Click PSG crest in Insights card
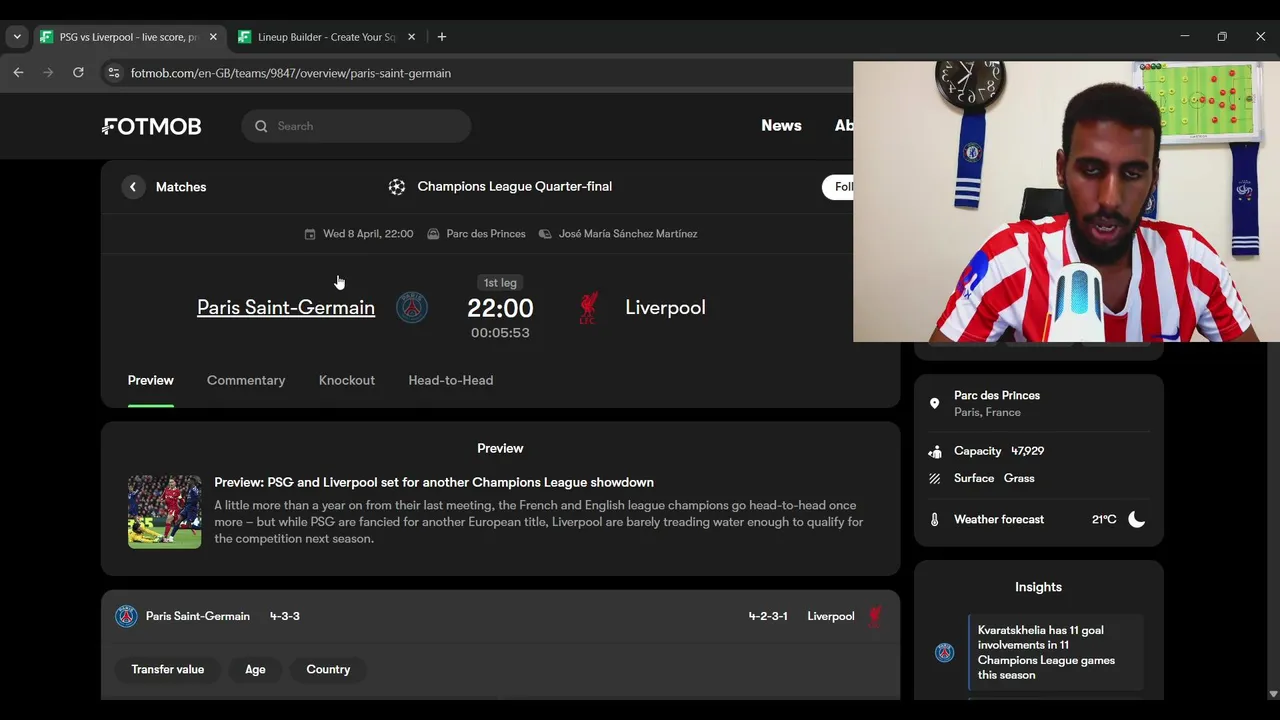 [x=944, y=653]
